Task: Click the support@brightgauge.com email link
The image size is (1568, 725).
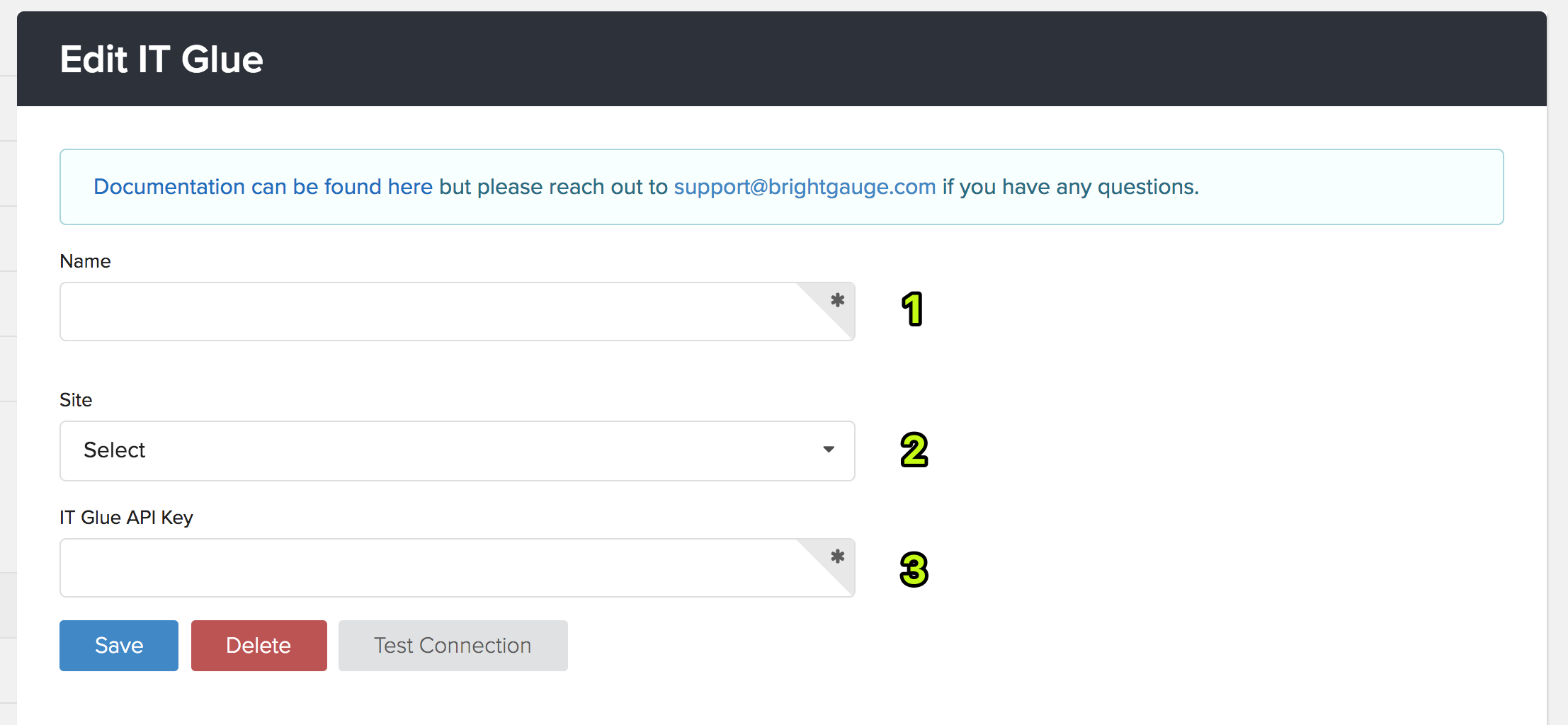Action: 805,187
